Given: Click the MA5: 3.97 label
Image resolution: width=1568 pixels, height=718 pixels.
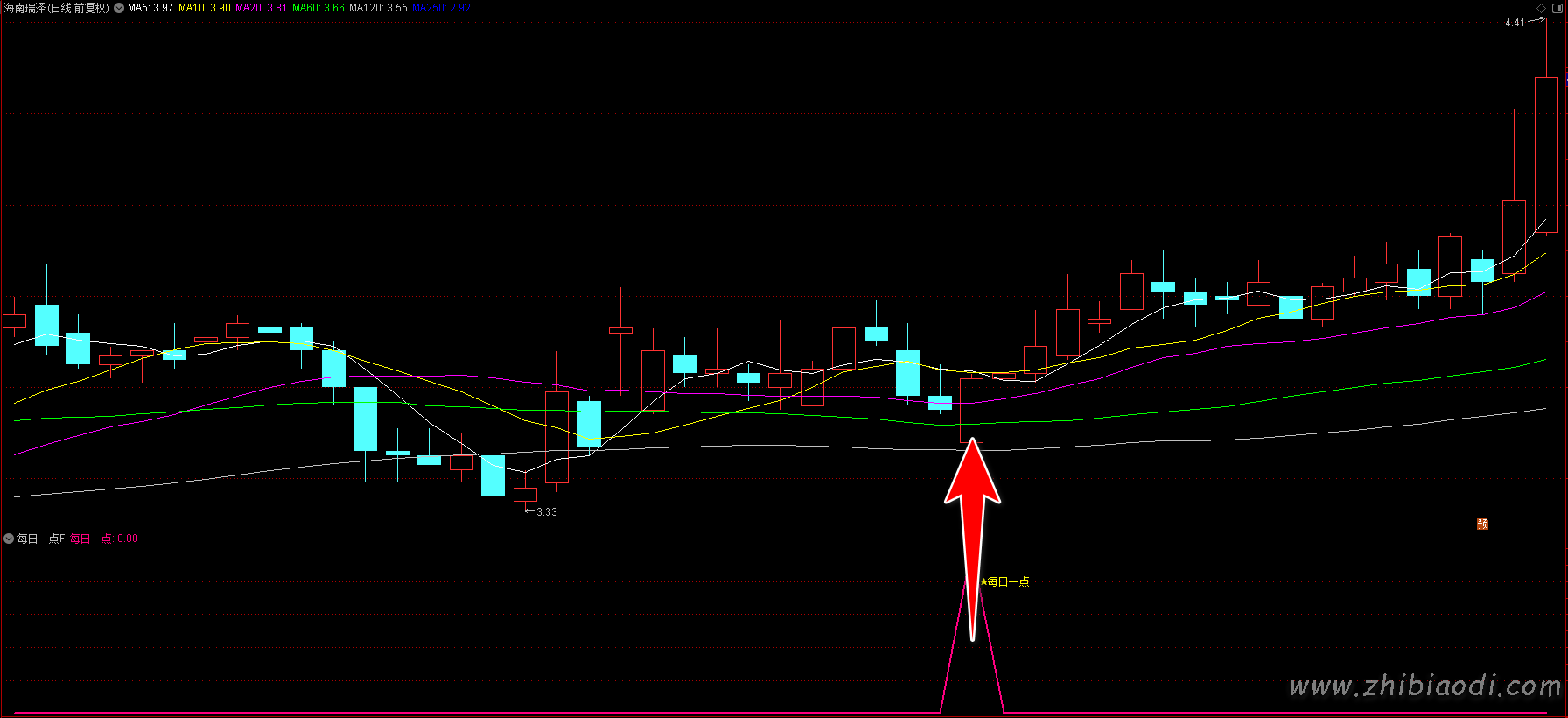Looking at the screenshot, I should pyautogui.click(x=150, y=8).
